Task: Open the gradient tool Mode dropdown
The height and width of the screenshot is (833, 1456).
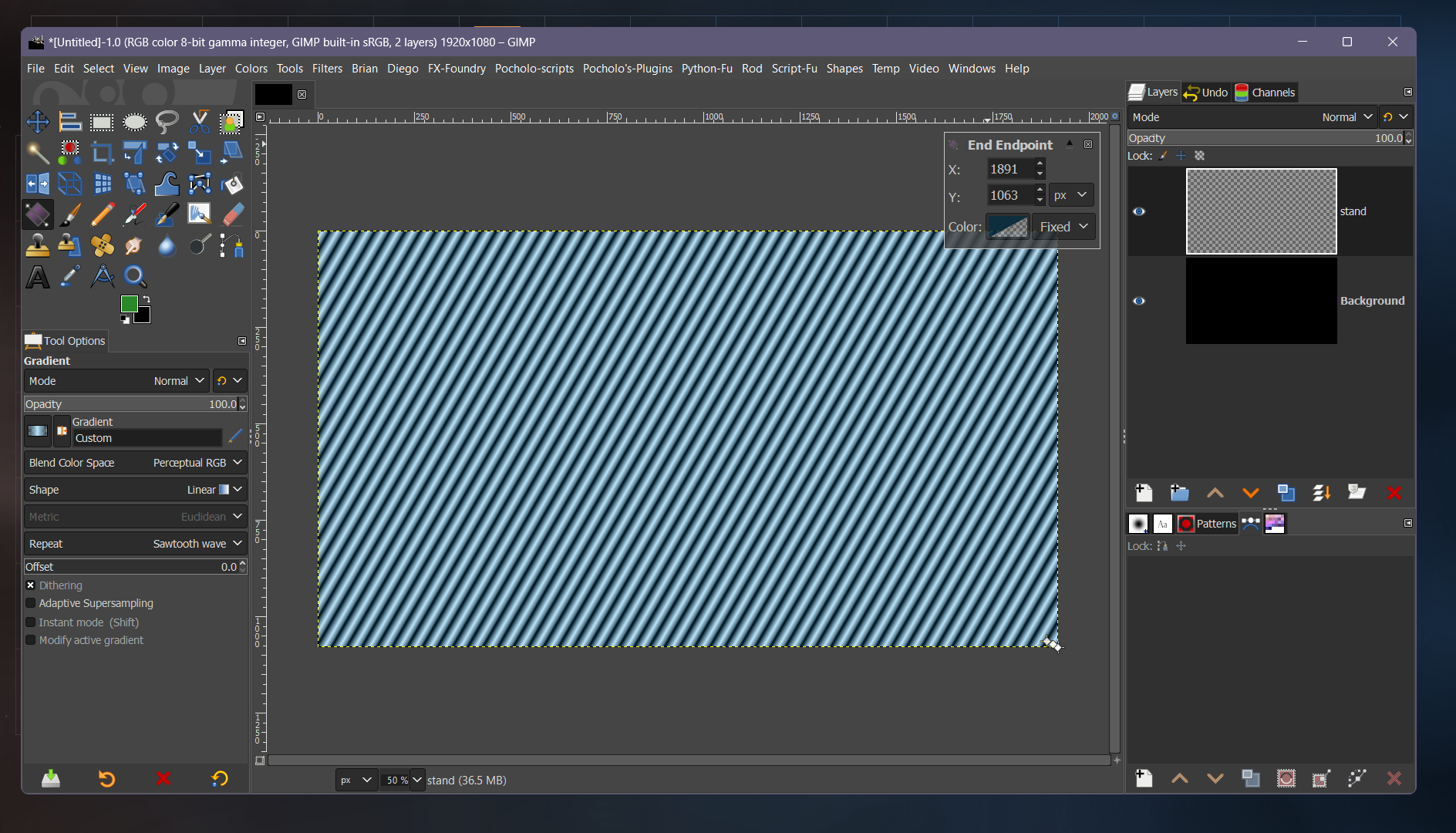Action: tap(116, 381)
